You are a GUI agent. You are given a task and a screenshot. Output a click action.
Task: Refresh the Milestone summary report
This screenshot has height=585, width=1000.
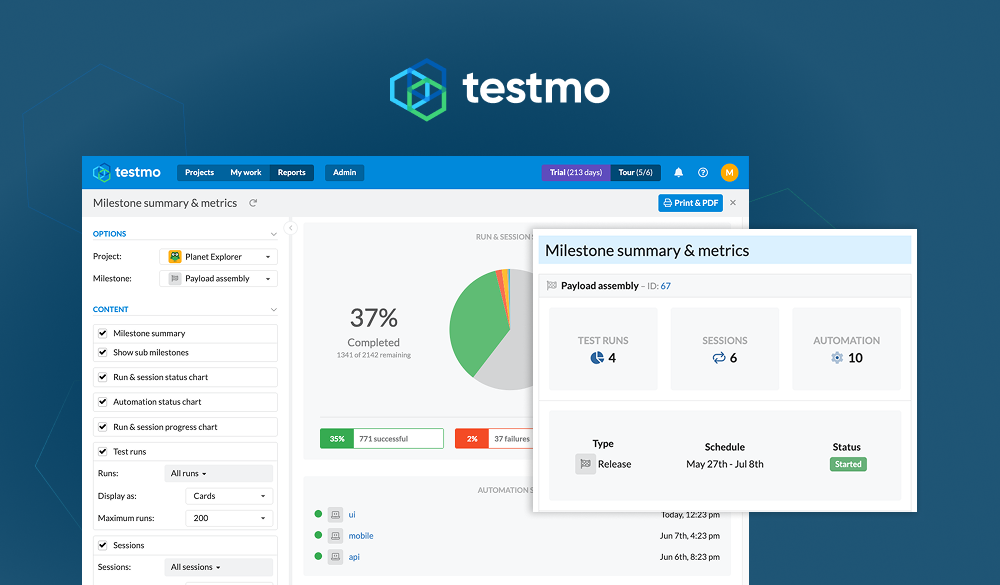tap(253, 203)
